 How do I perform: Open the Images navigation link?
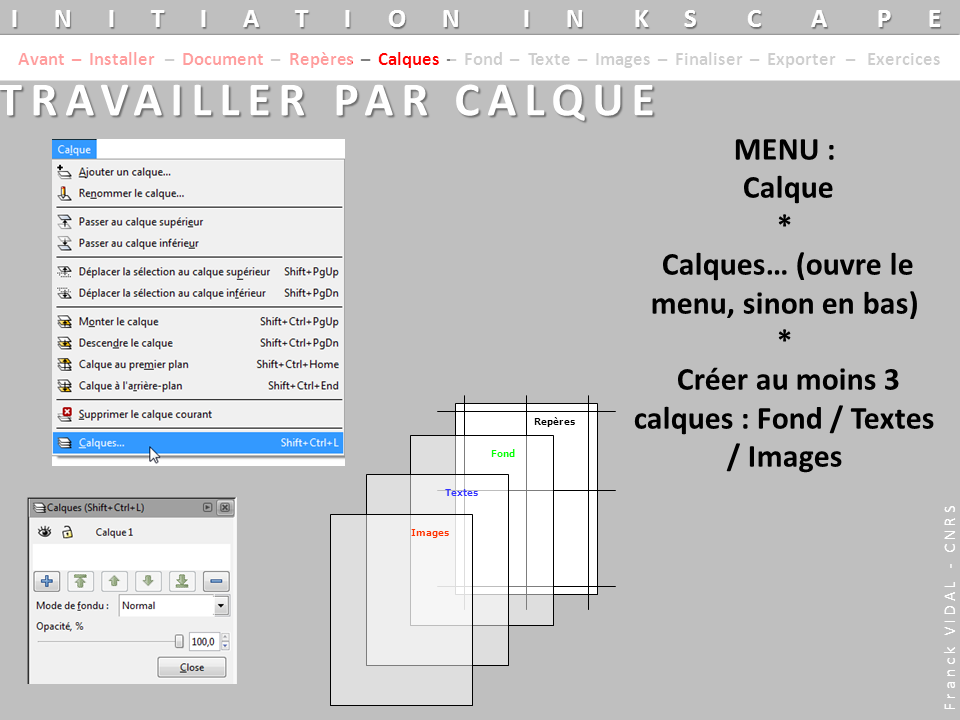pos(623,59)
